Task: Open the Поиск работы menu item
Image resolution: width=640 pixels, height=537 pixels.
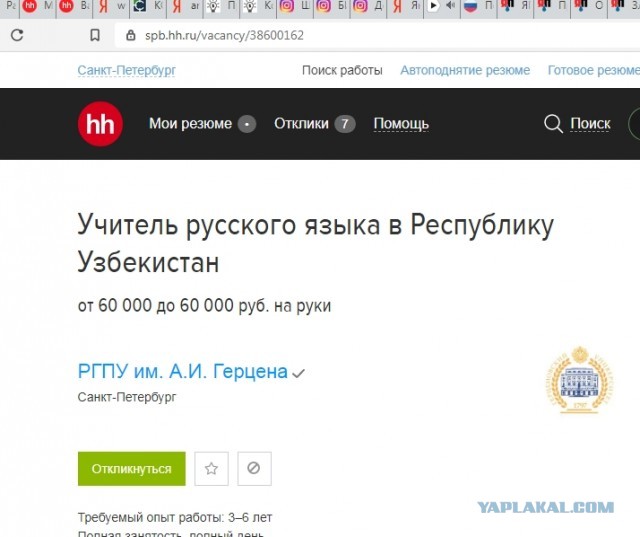Action: tap(342, 70)
